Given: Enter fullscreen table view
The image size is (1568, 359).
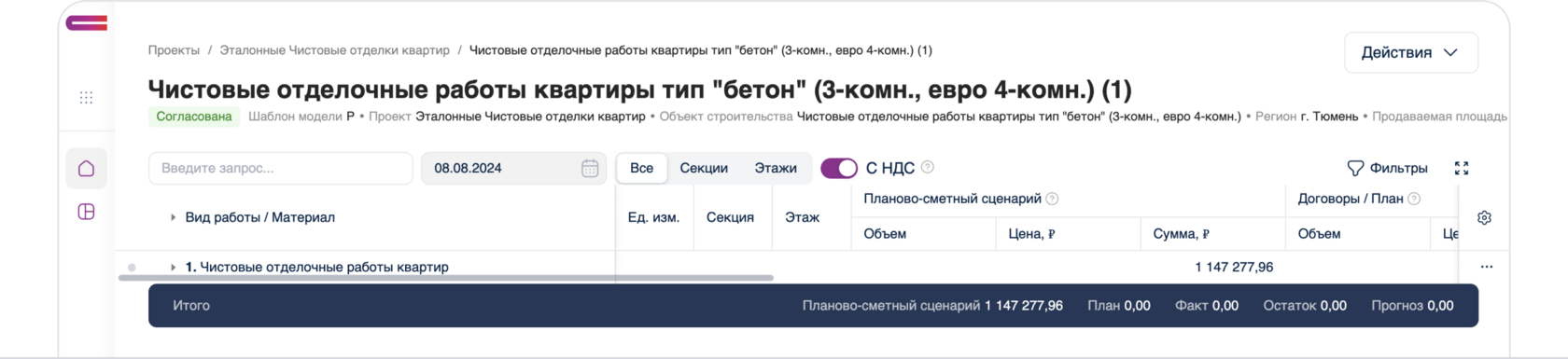Looking at the screenshot, I should pyautogui.click(x=1462, y=168).
